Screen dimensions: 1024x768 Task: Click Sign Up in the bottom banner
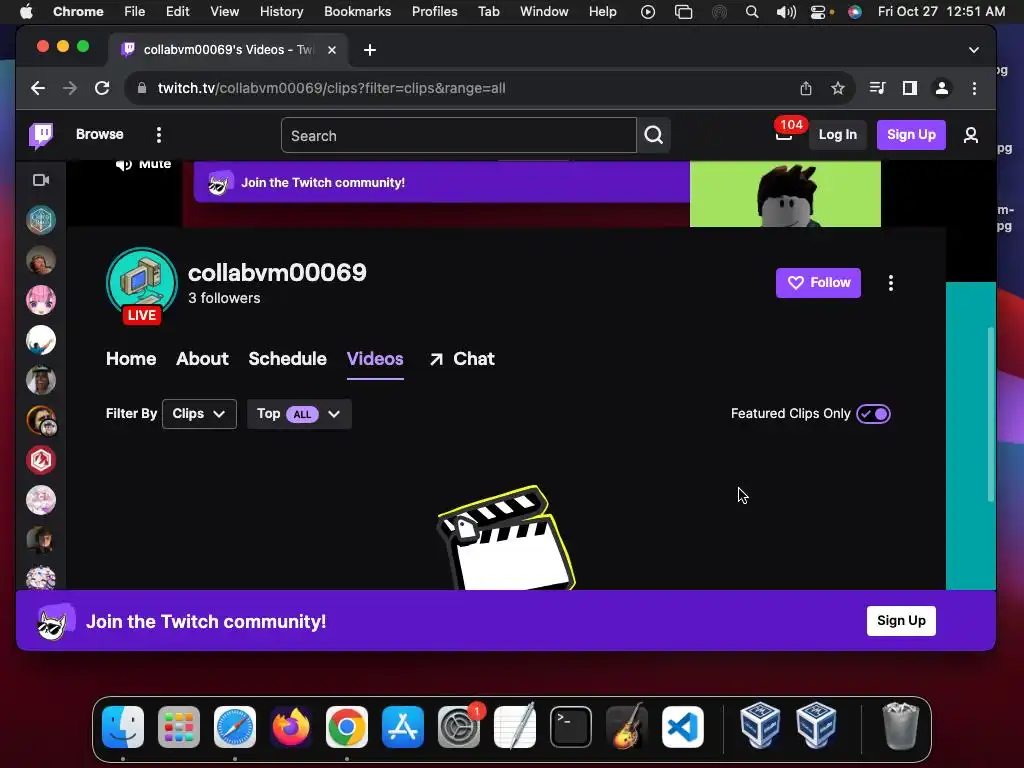pos(901,620)
